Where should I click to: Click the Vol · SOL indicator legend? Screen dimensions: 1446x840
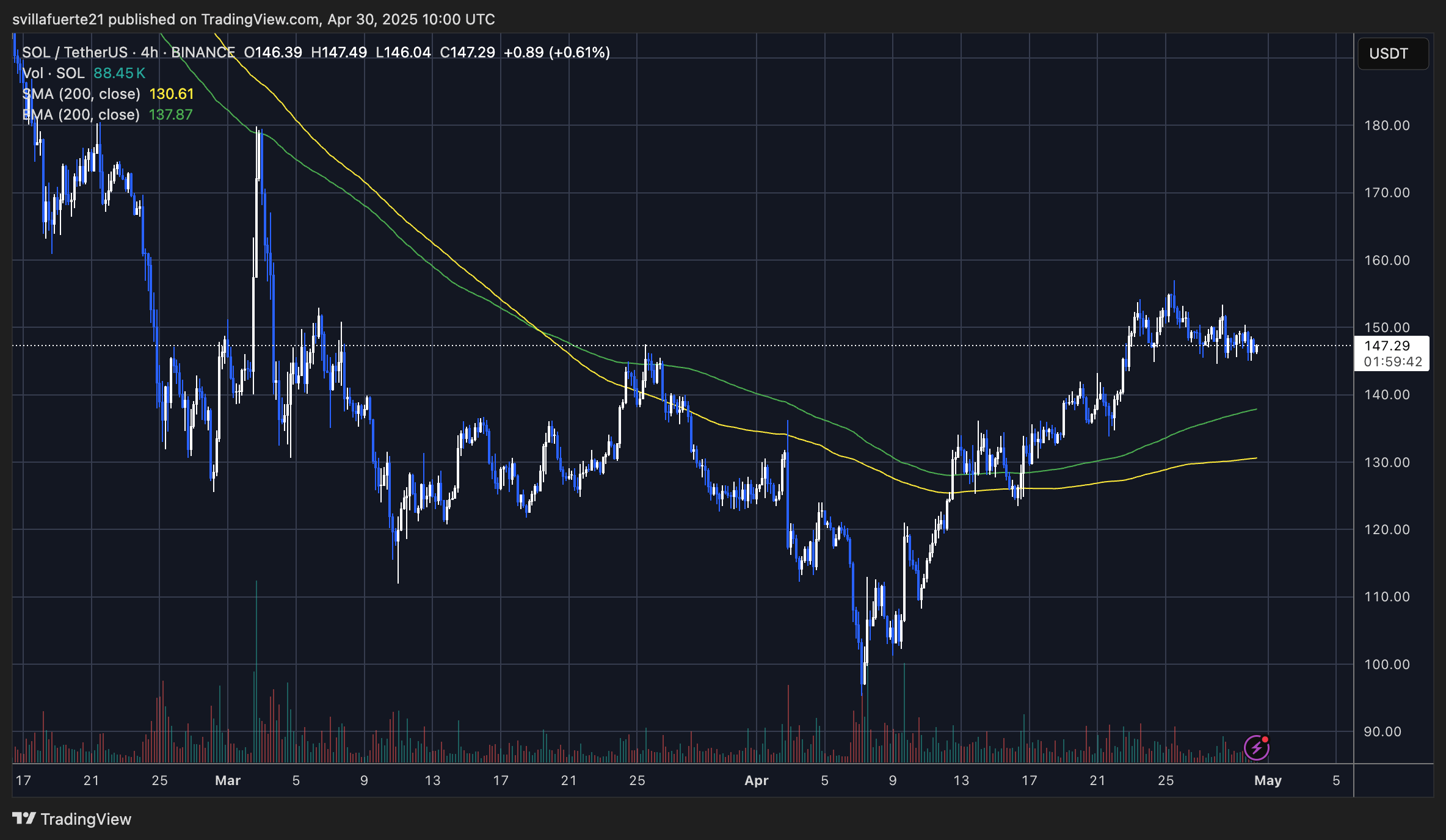54,73
